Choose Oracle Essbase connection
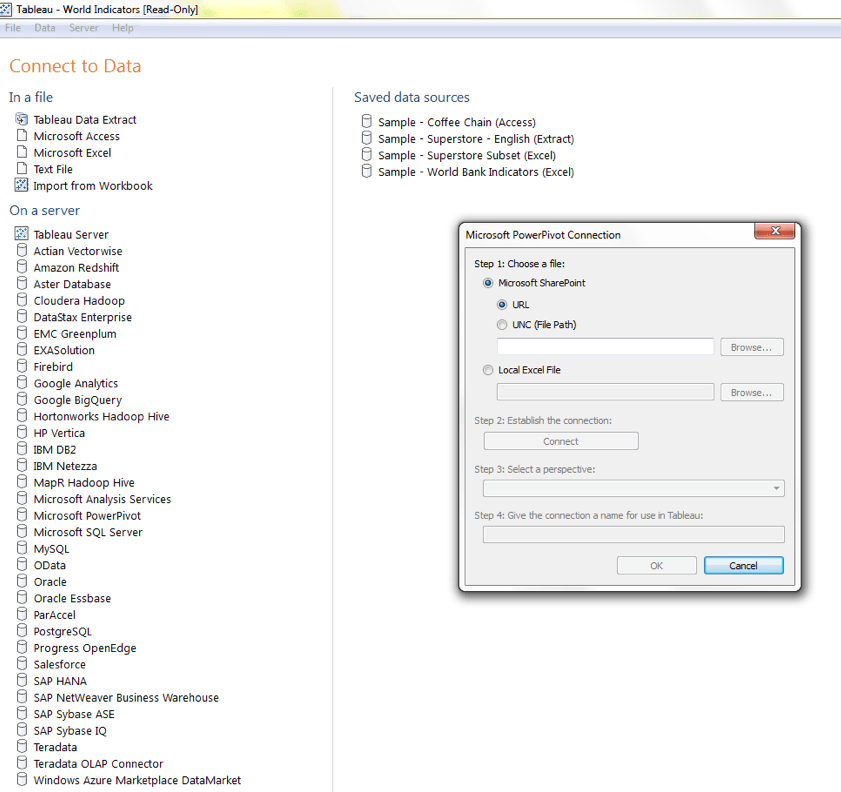 (x=72, y=598)
